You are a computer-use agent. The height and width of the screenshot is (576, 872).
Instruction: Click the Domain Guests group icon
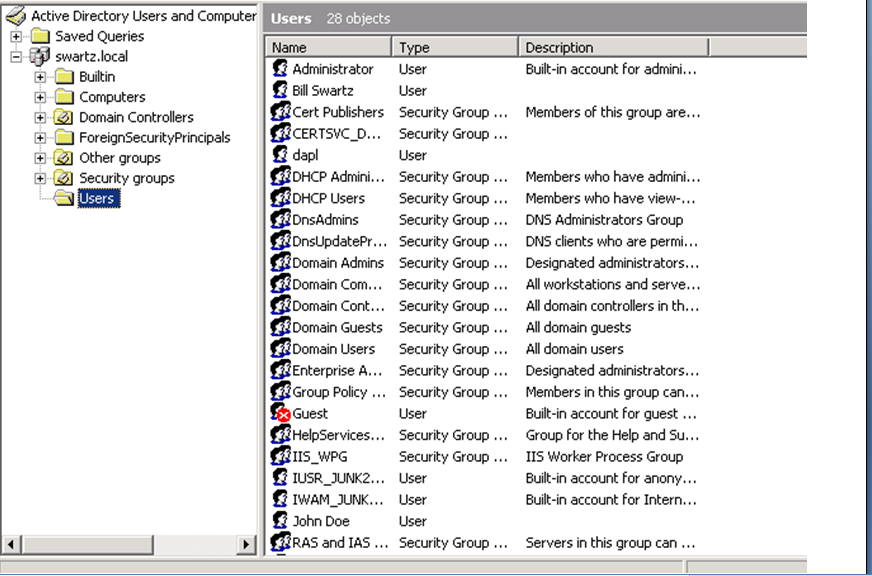coord(280,327)
